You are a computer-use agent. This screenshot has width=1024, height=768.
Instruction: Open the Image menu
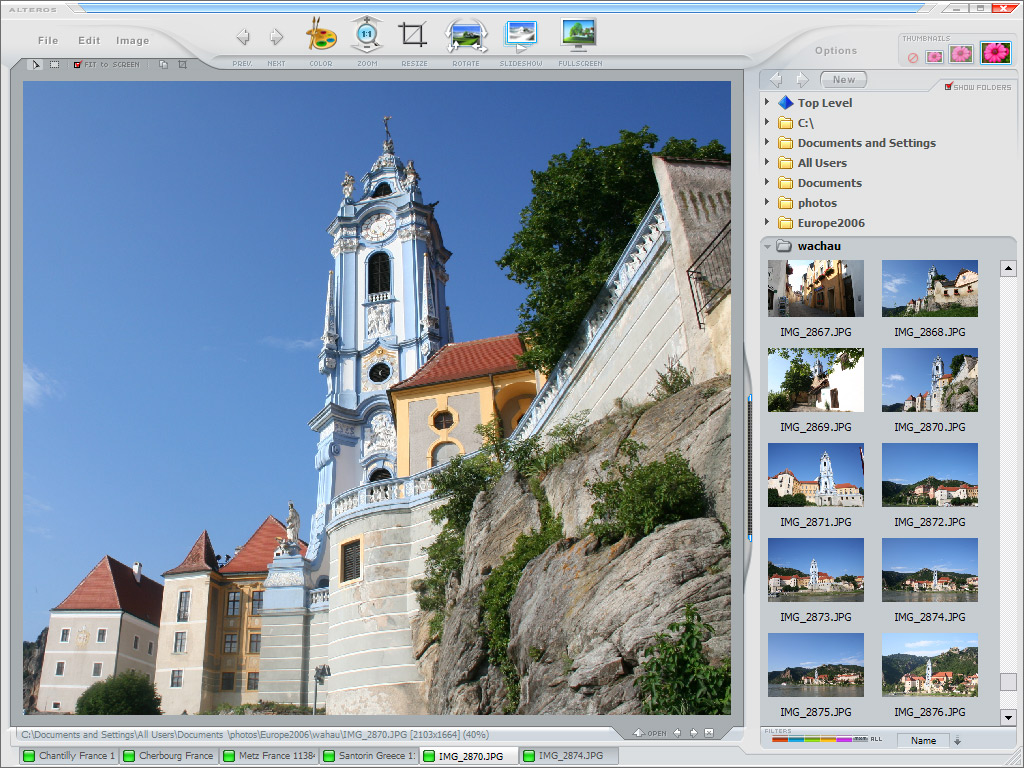[132, 41]
